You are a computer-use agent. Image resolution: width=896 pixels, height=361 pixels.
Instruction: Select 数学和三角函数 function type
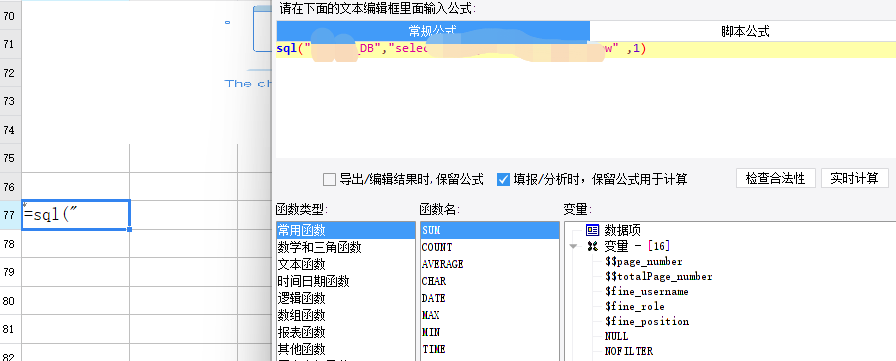tap(346, 247)
